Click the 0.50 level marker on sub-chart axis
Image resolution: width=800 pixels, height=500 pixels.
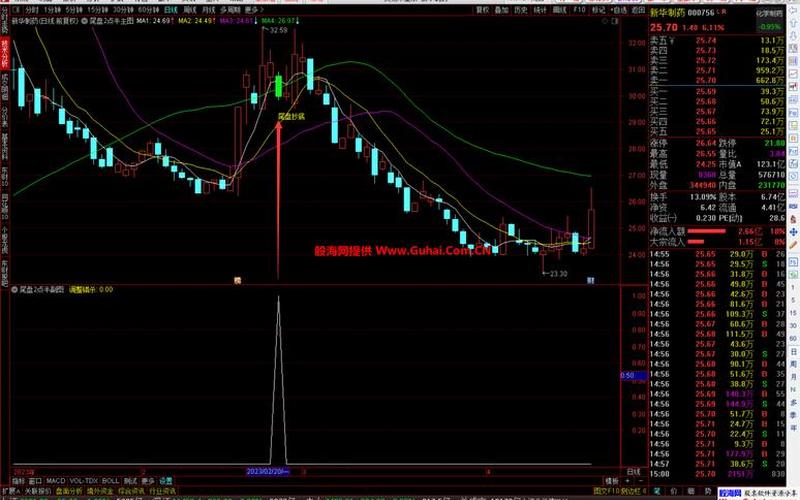click(628, 376)
